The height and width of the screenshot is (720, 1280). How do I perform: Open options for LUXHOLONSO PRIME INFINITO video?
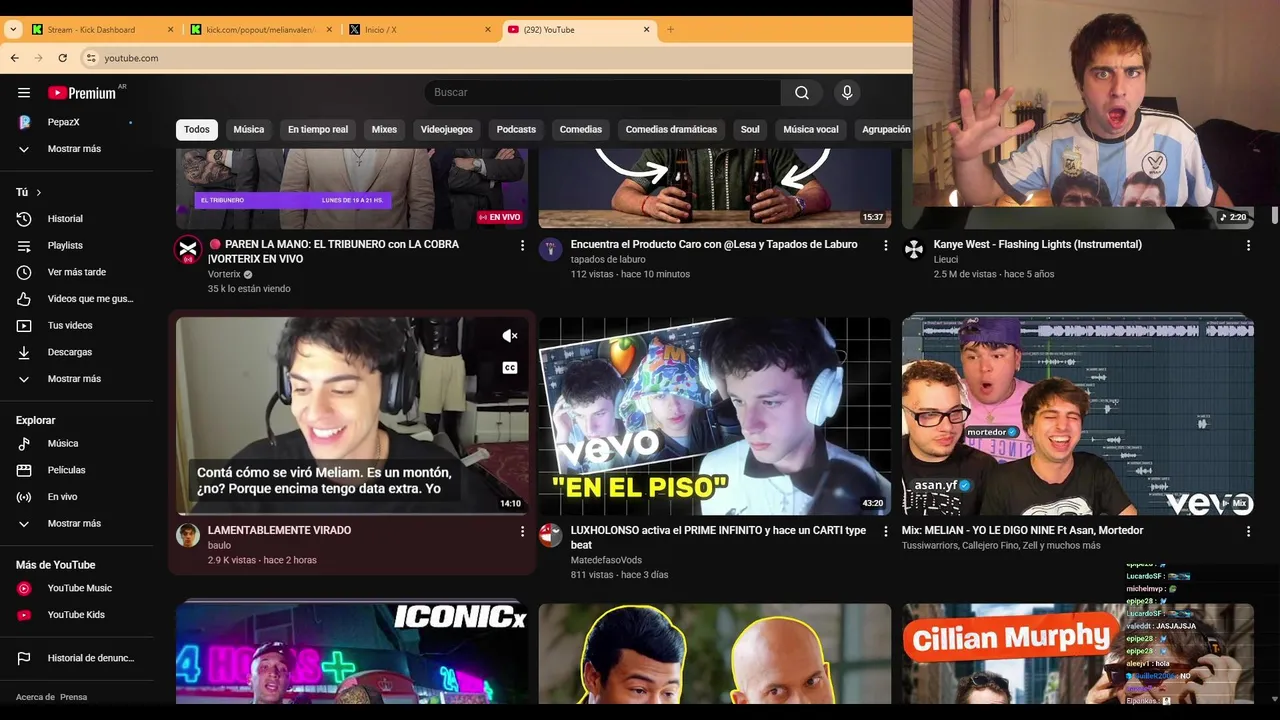(885, 531)
